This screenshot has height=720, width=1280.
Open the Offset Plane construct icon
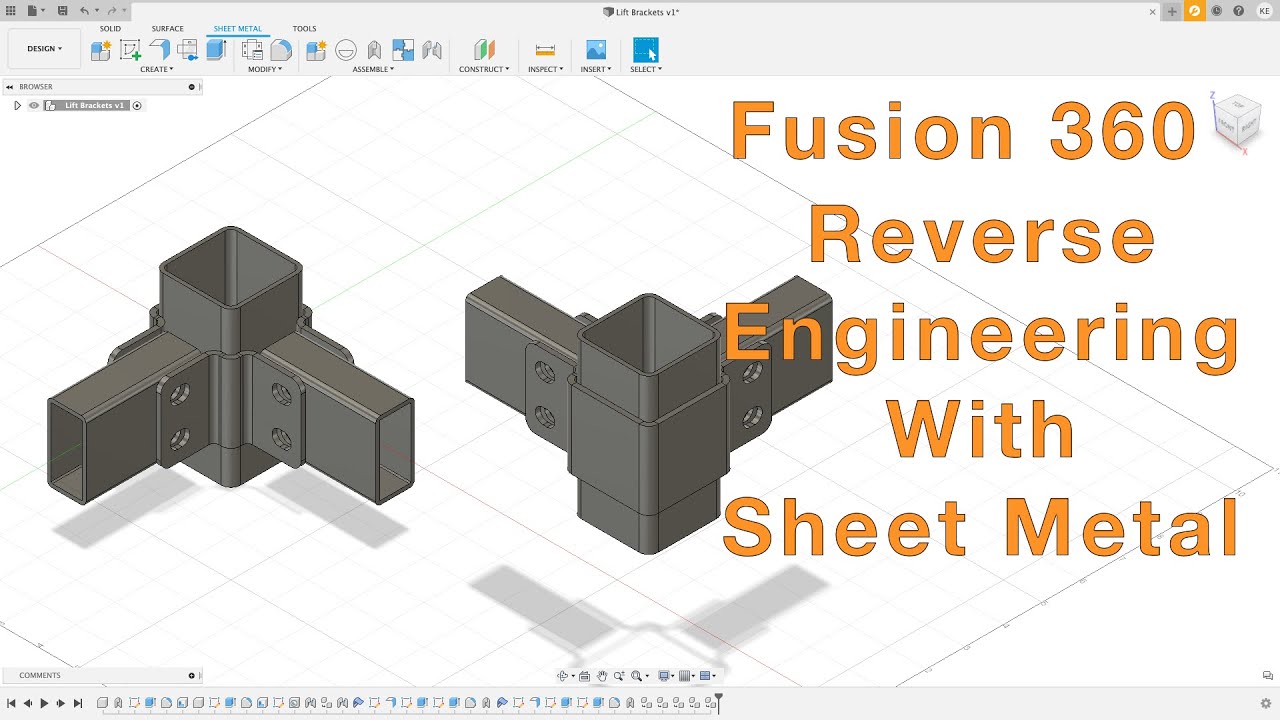pyautogui.click(x=484, y=49)
